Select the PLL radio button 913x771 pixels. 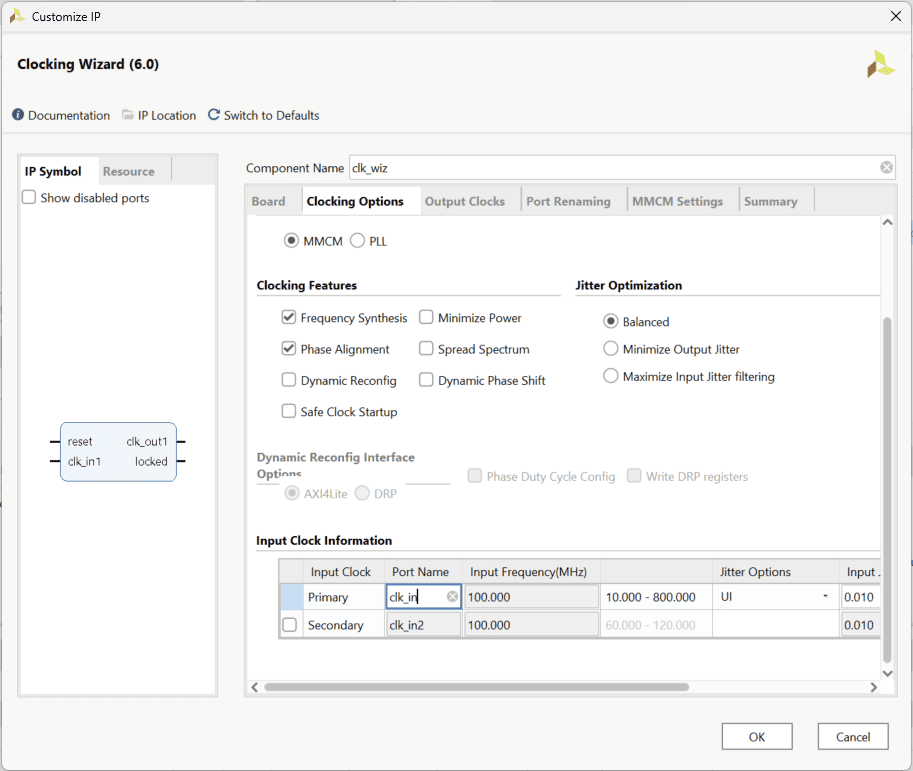[x=357, y=241]
